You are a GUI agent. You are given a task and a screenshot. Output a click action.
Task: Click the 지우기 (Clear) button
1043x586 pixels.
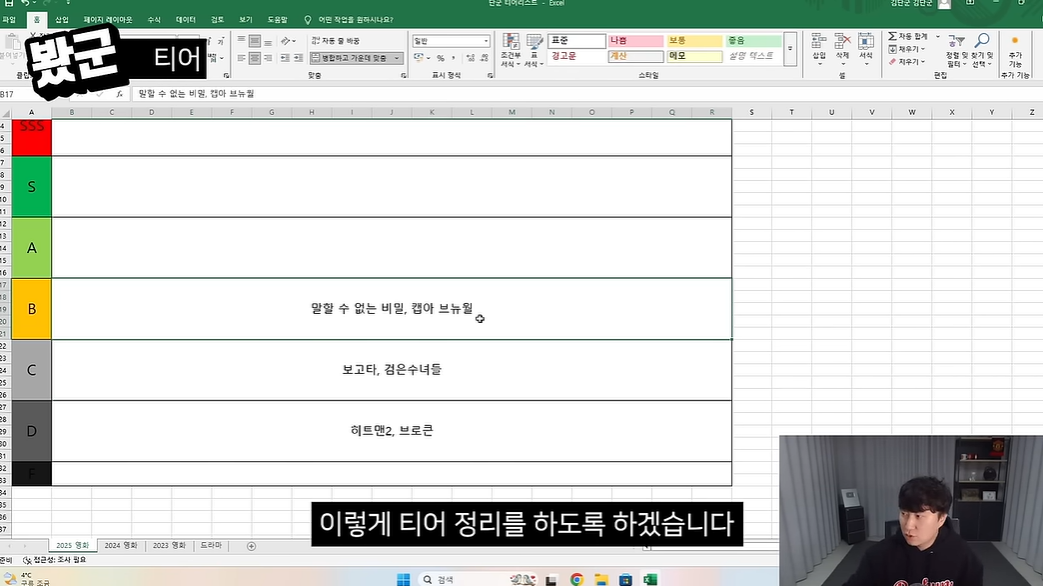[x=908, y=62]
